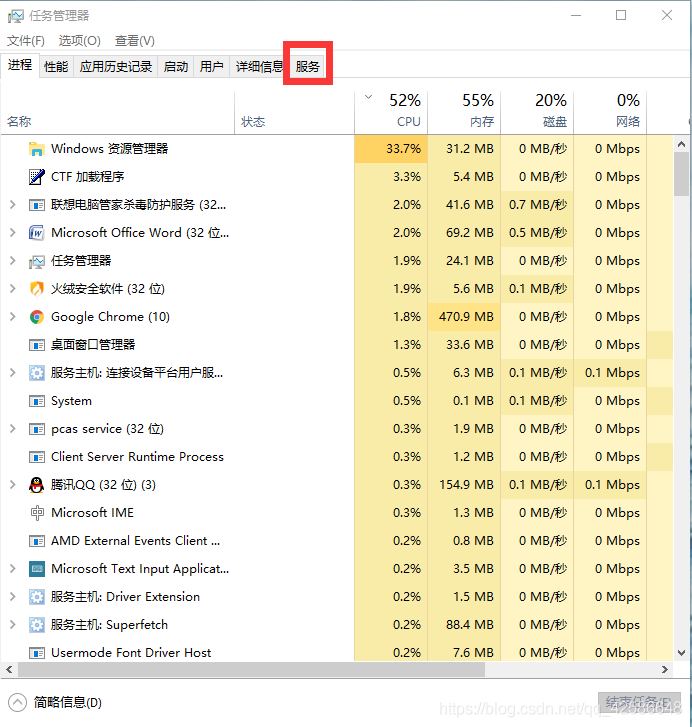Expand the Google Chrome process group

pos(12,317)
